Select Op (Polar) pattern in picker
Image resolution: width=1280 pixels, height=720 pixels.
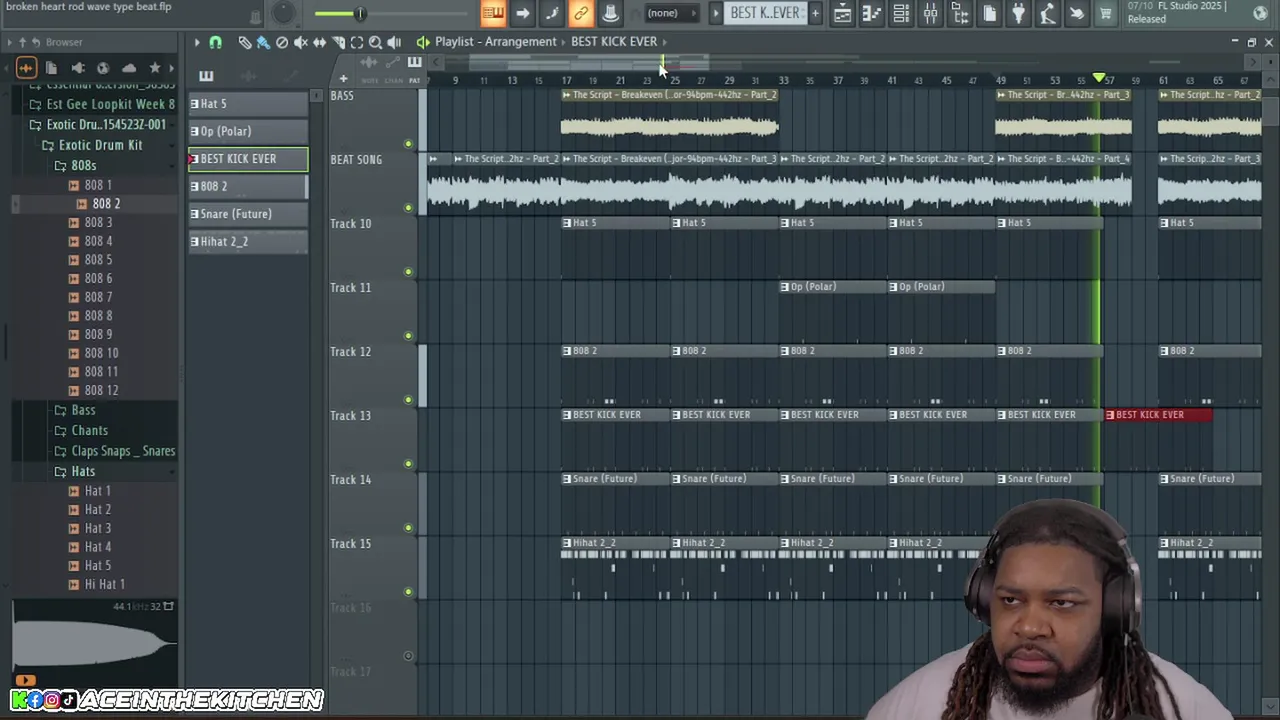[248, 131]
